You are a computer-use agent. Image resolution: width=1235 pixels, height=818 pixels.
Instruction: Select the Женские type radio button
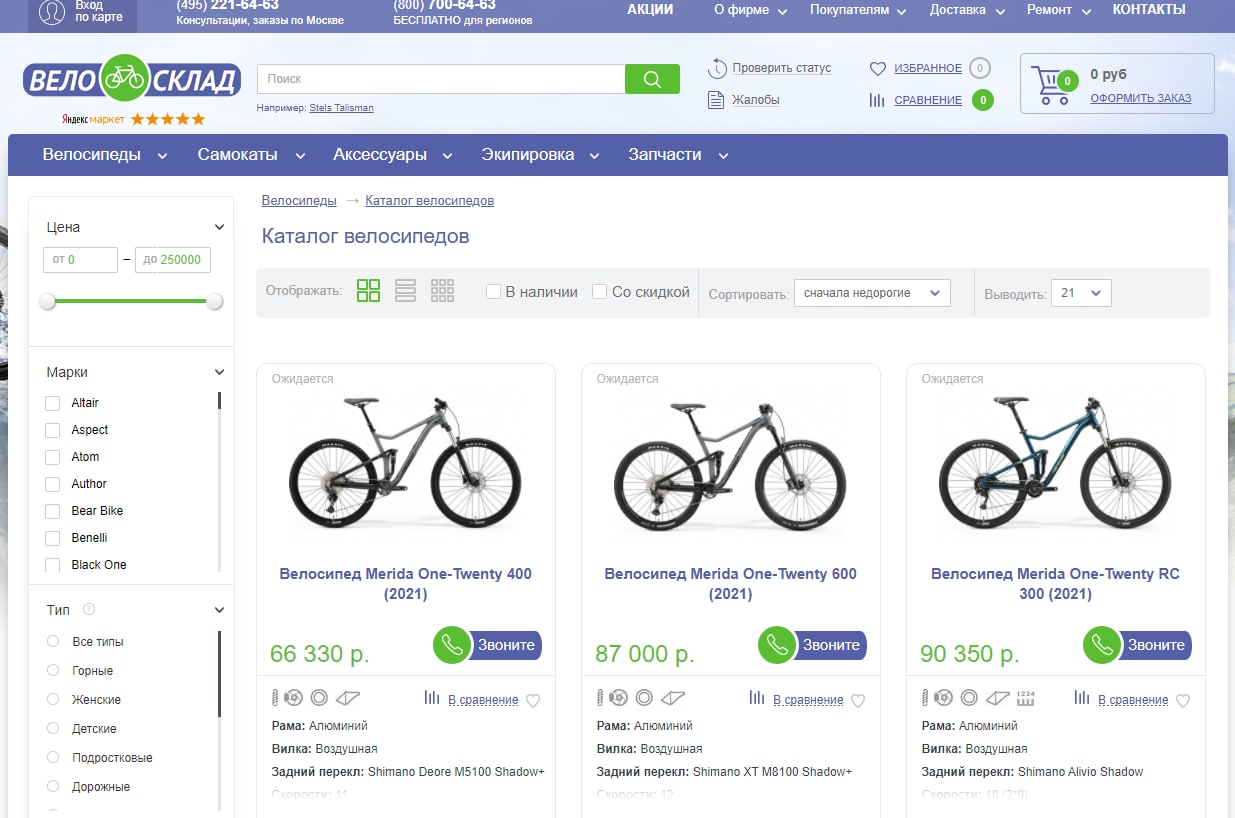point(53,699)
